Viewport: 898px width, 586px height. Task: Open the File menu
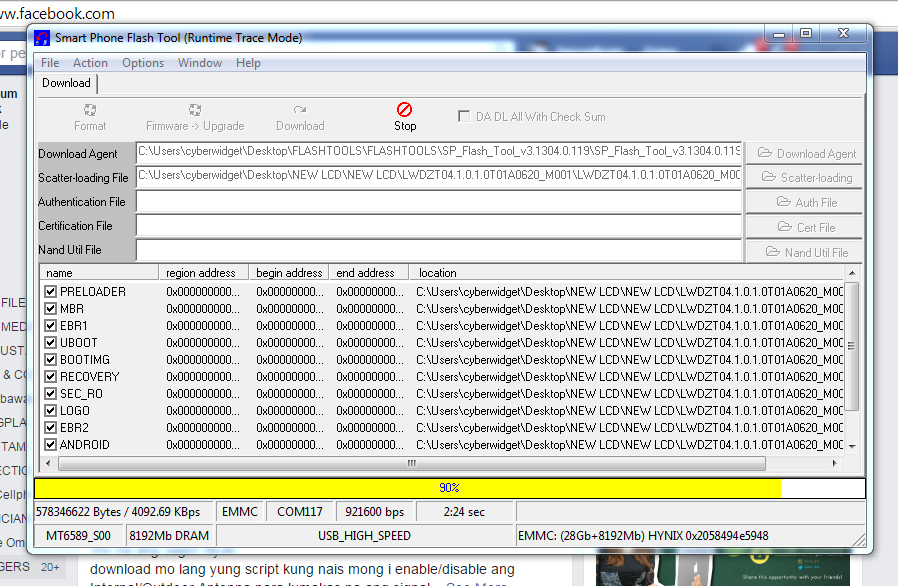click(50, 63)
